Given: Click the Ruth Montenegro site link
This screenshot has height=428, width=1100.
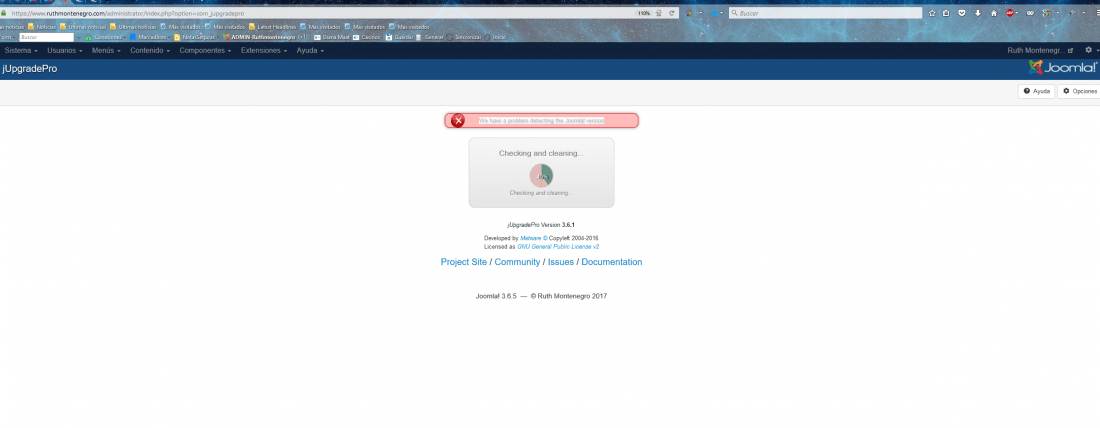Looking at the screenshot, I should pos(1040,51).
